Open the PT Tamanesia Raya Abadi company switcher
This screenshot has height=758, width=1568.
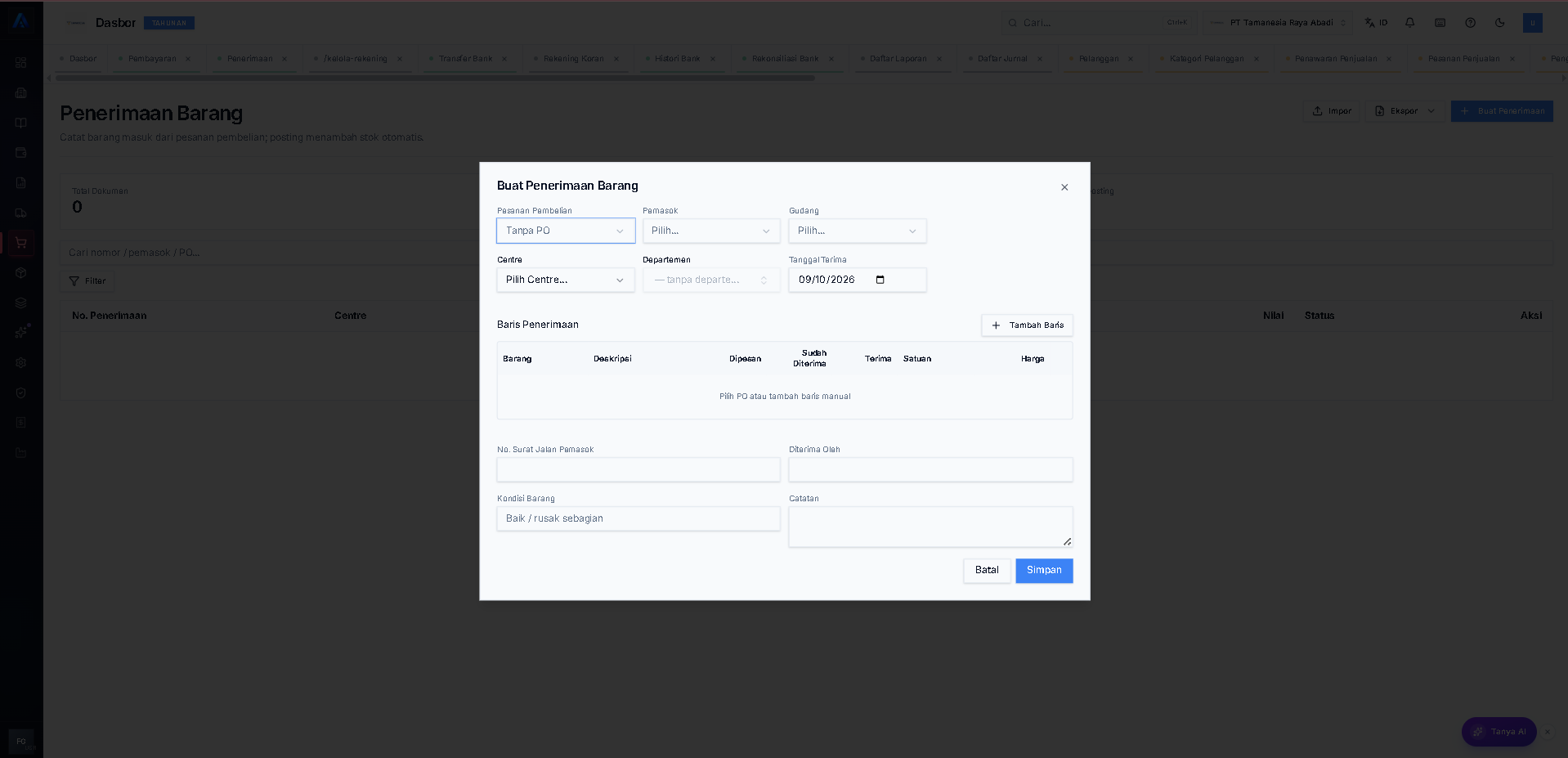click(1278, 23)
